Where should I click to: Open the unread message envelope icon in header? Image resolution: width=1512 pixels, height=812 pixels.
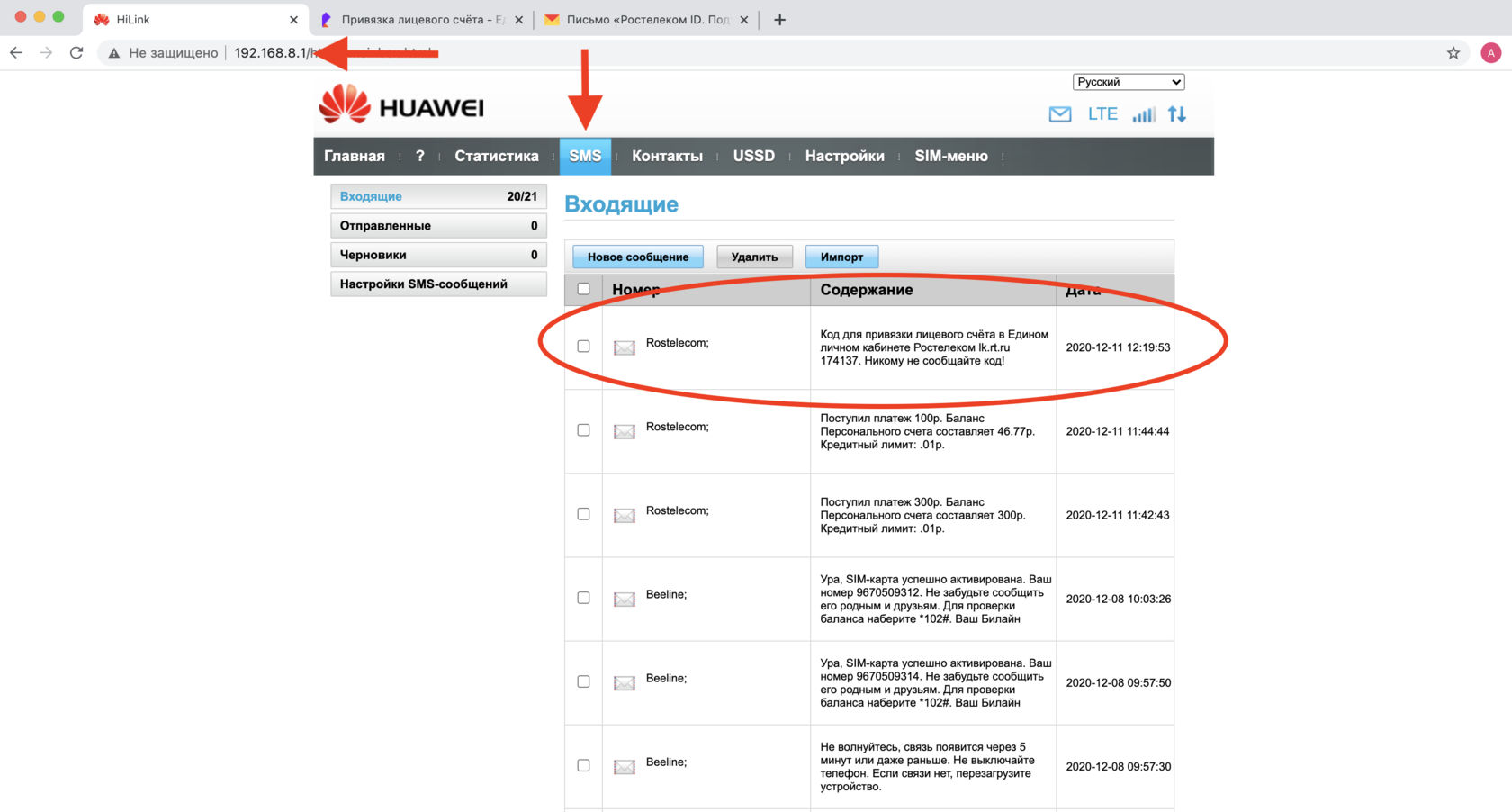pyautogui.click(x=1060, y=114)
